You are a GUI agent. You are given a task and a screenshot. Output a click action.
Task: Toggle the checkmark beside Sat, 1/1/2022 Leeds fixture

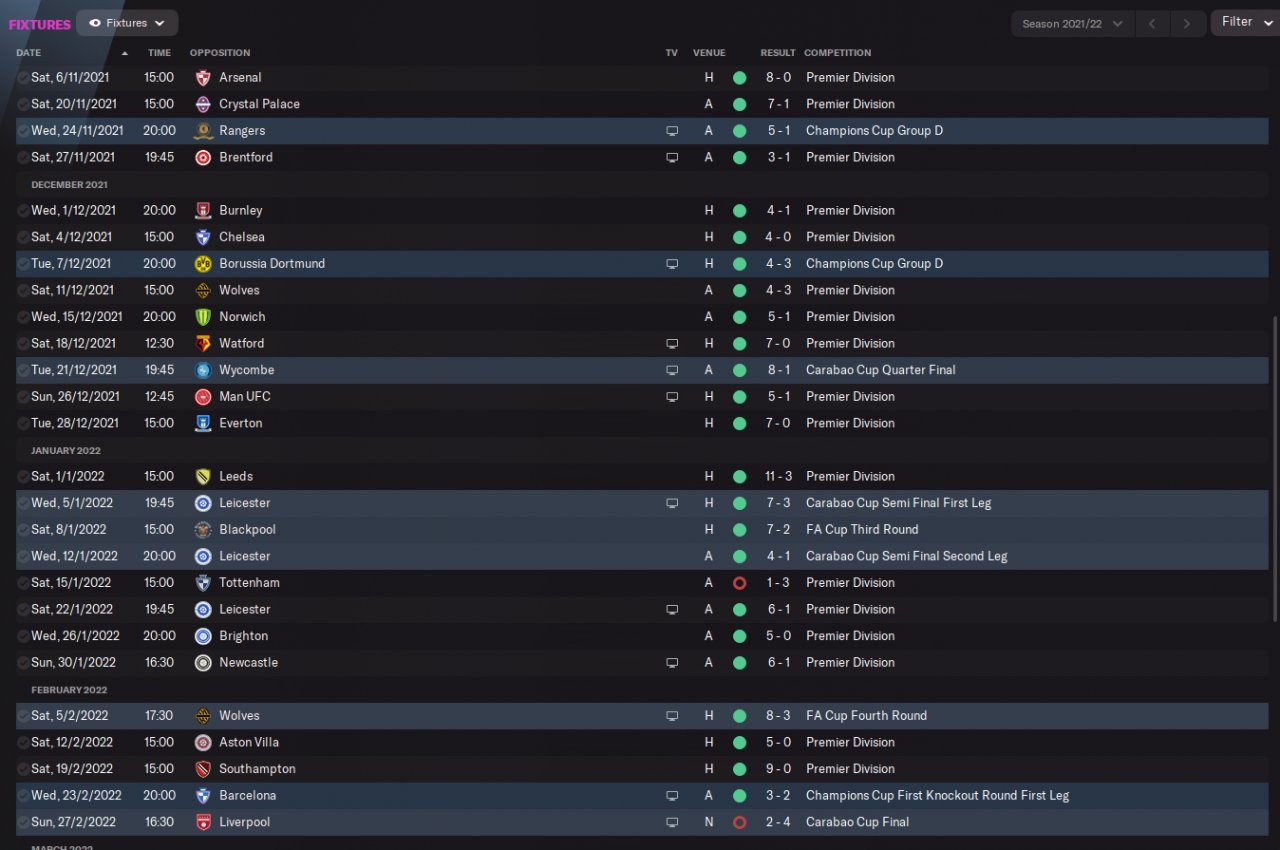22,477
